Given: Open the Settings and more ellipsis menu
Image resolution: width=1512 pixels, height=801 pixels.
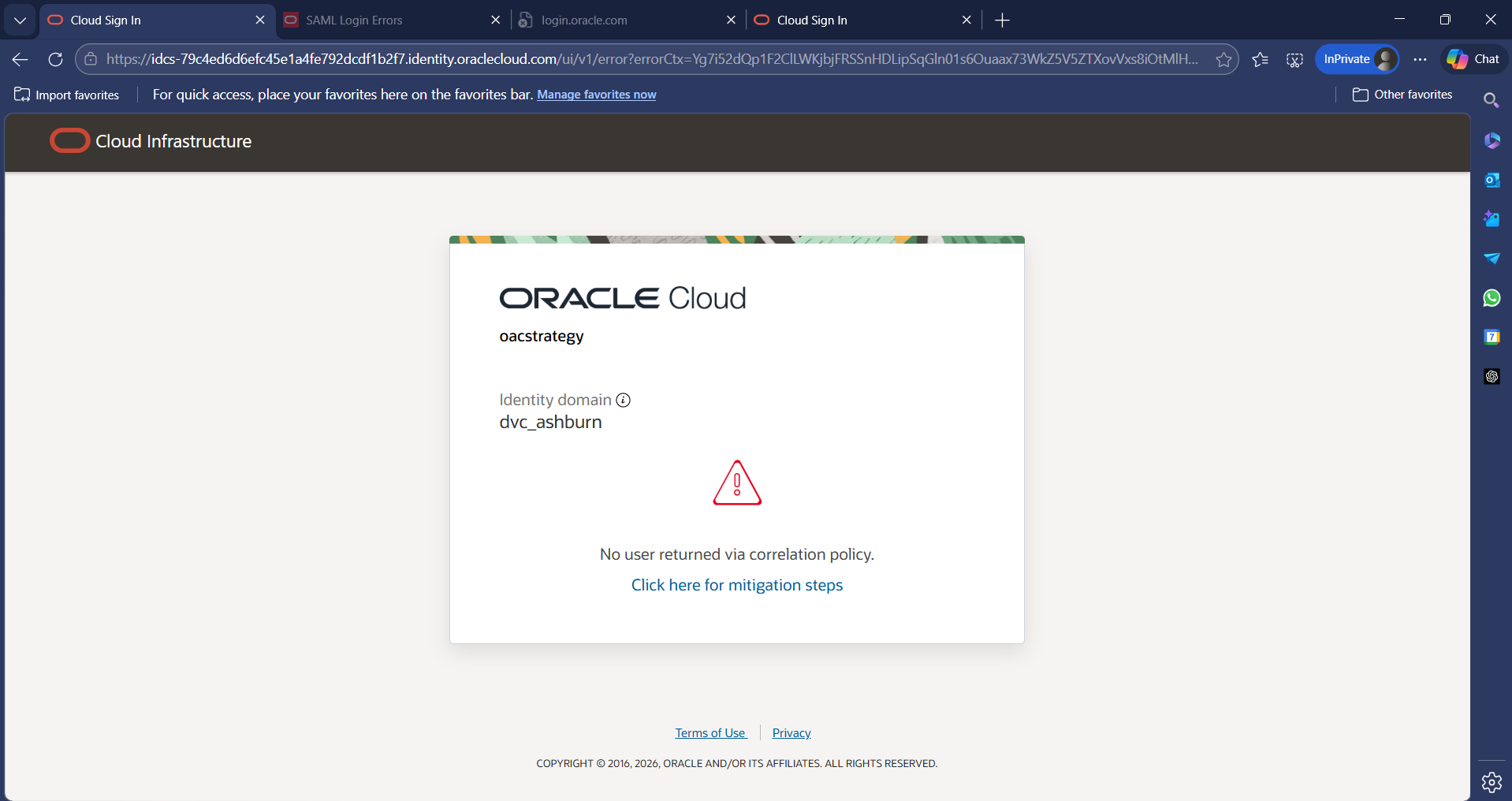Looking at the screenshot, I should [1420, 59].
